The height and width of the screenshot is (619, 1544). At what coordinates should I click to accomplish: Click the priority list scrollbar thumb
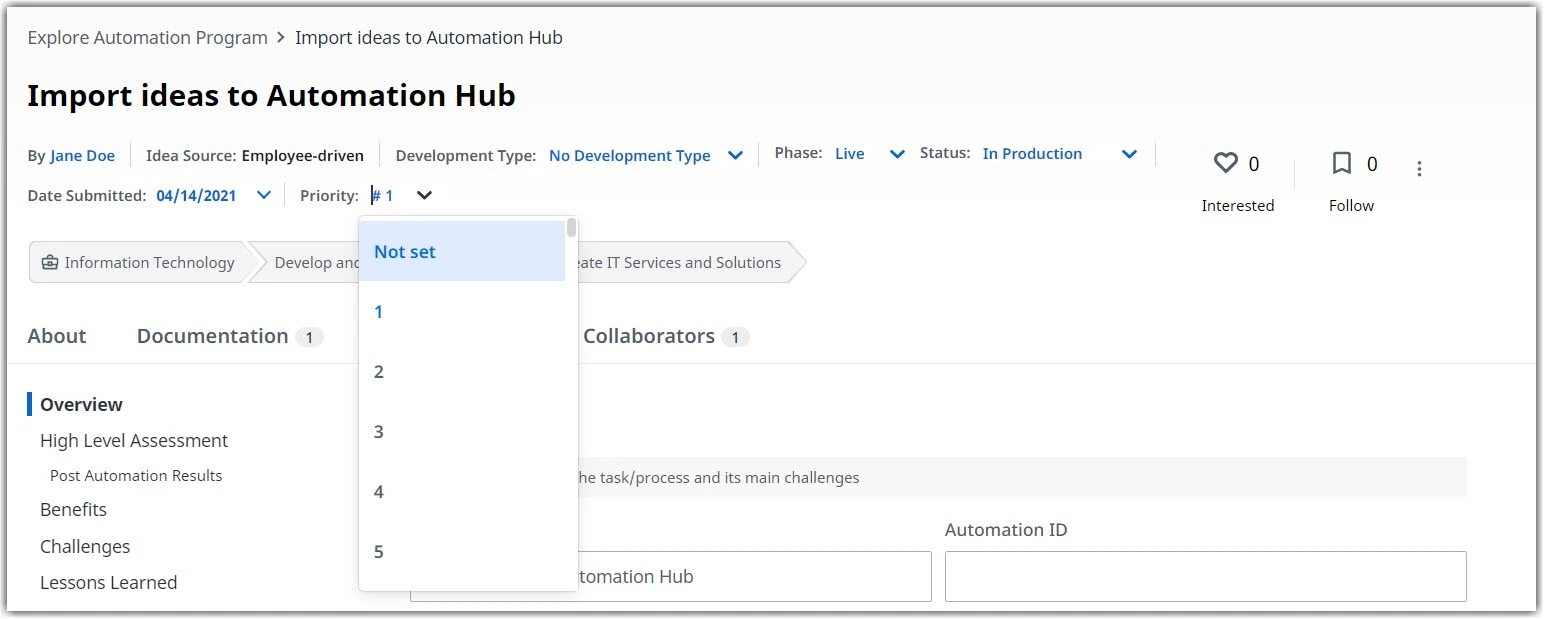pyautogui.click(x=571, y=227)
